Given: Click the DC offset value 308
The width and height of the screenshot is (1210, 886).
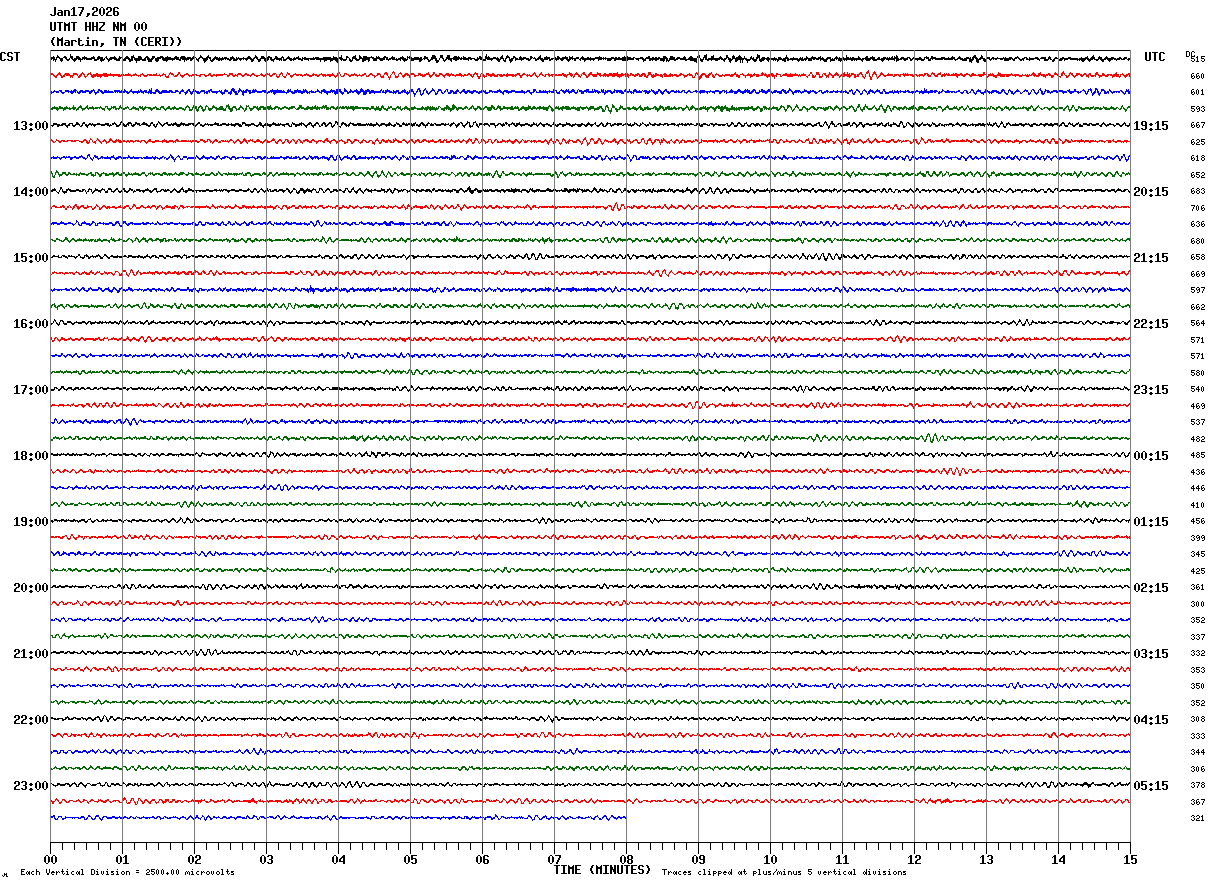Looking at the screenshot, I should click(1197, 720).
